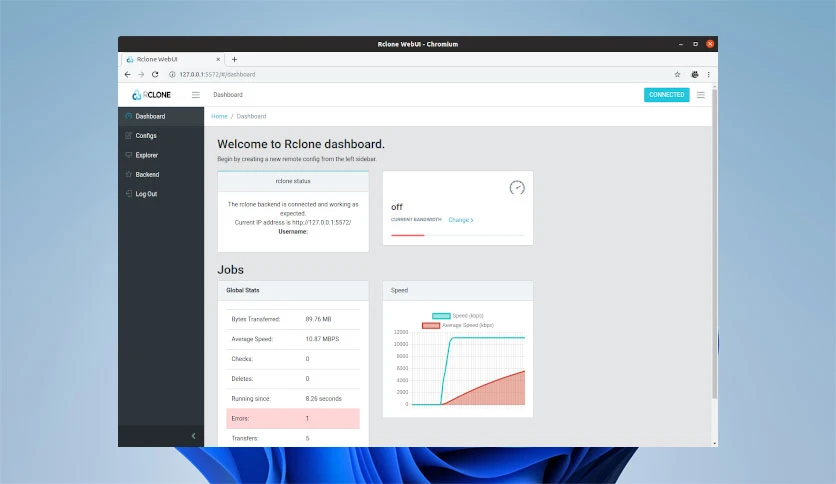Click the Rclone logo

point(151,95)
